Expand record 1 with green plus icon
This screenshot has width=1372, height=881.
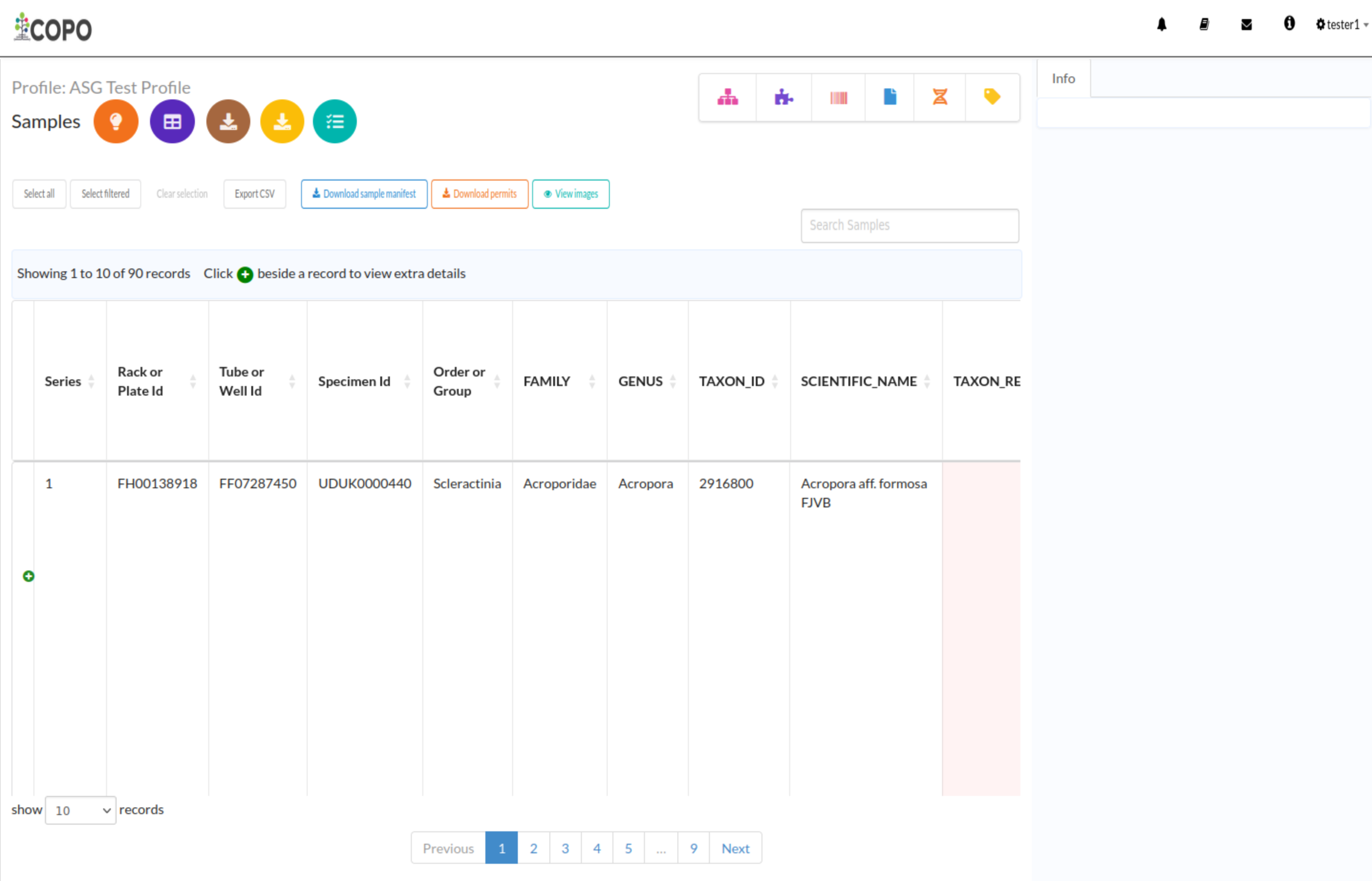29,576
